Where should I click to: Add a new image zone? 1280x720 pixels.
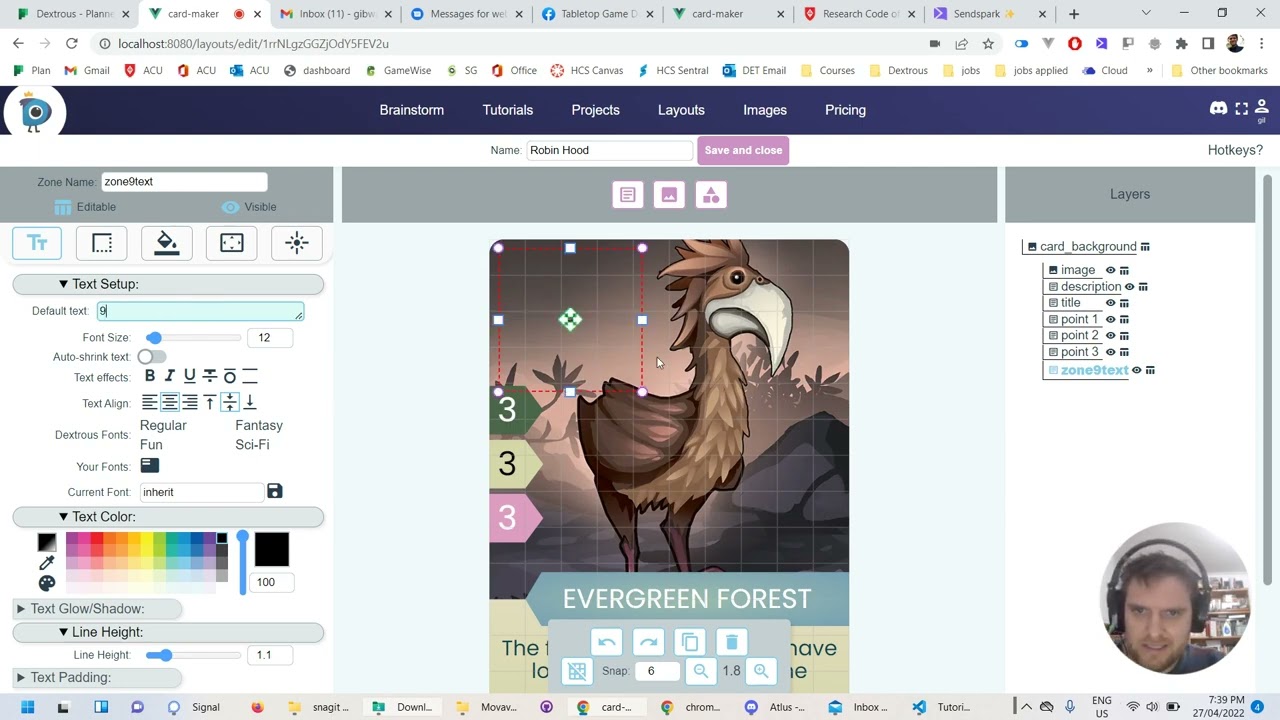tap(669, 195)
